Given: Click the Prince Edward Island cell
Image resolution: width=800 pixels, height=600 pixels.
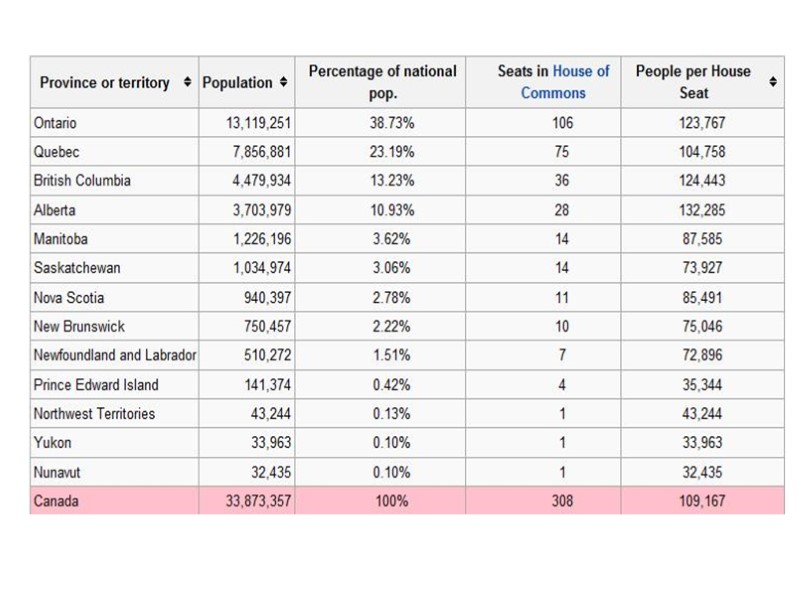Looking at the screenshot, I should [96, 385].
